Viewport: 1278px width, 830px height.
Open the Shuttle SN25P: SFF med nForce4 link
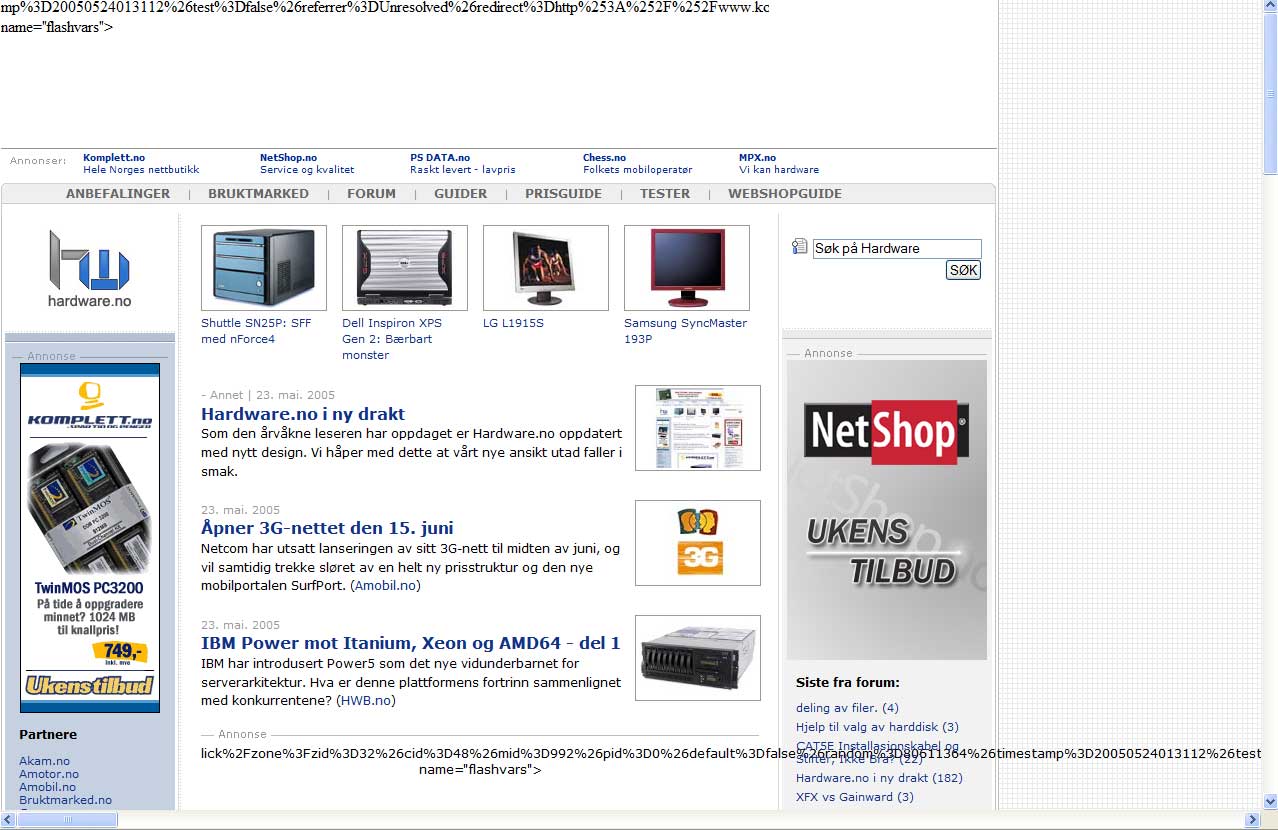(256, 331)
